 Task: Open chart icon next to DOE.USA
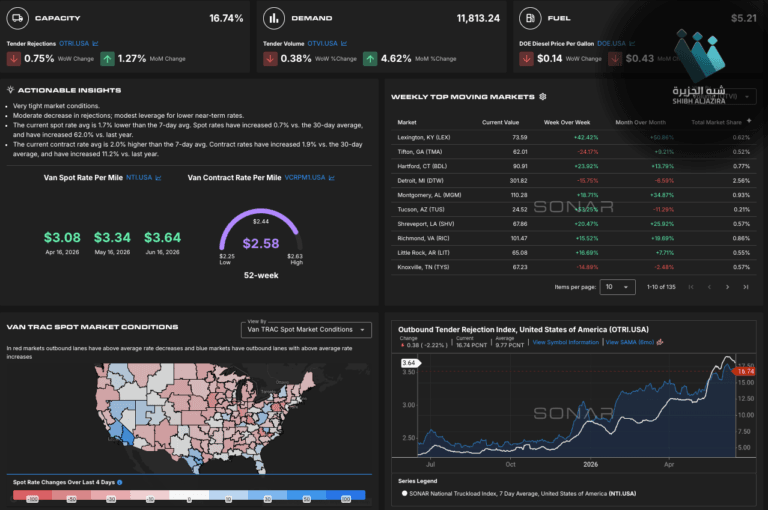[632, 44]
